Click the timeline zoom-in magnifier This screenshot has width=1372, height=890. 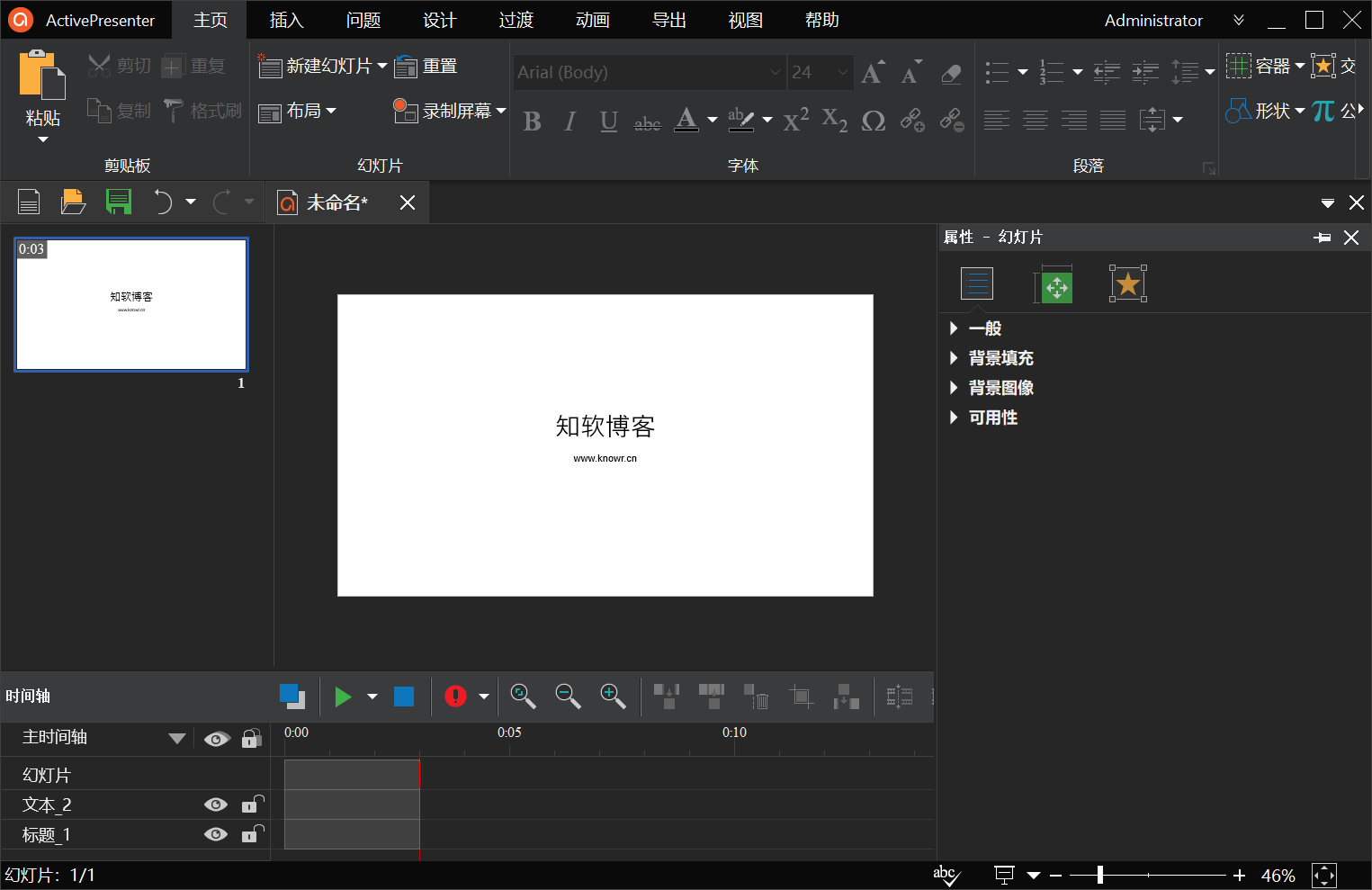(x=613, y=696)
